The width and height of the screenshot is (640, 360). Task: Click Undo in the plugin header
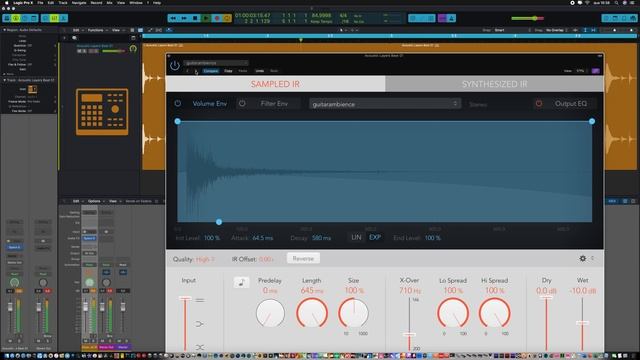[260, 71]
